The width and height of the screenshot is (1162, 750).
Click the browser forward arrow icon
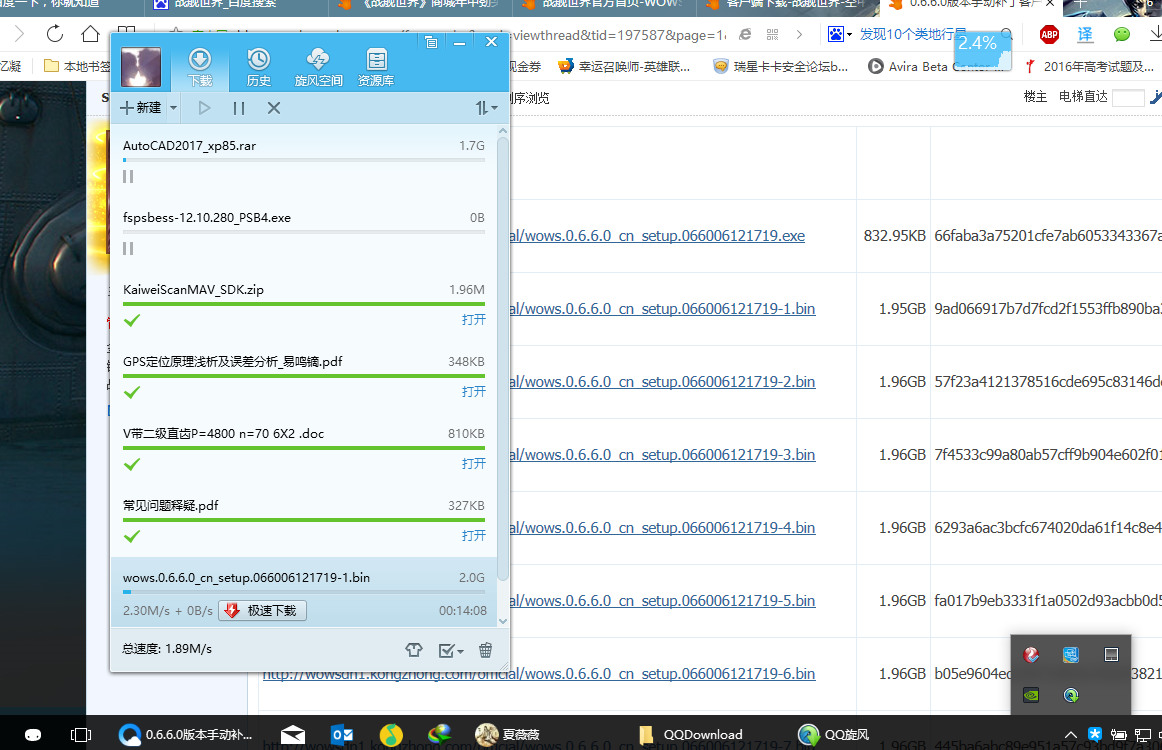(19, 34)
